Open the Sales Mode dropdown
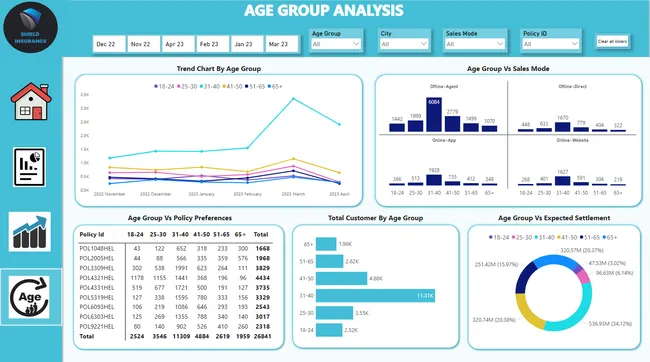The height and width of the screenshot is (362, 650). click(x=475, y=44)
